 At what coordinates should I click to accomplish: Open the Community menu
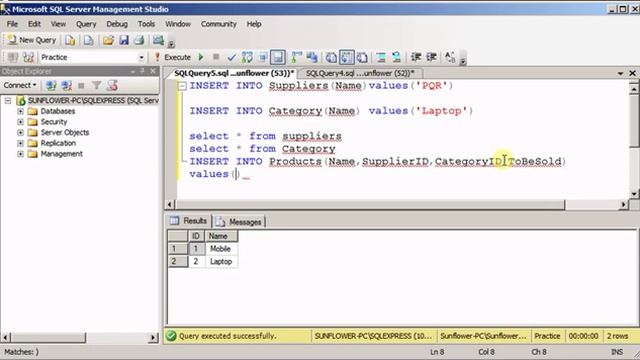(218, 24)
